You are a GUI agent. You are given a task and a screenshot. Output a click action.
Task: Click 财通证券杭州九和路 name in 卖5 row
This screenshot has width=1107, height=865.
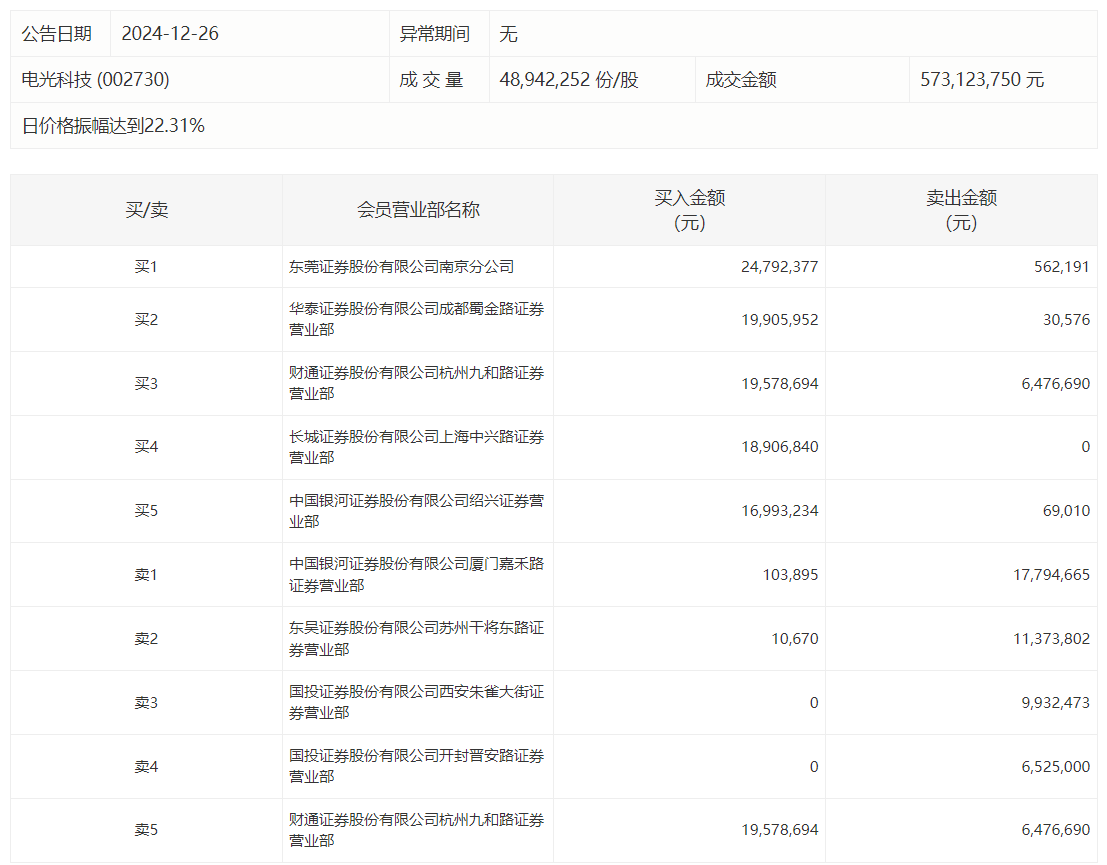(417, 830)
